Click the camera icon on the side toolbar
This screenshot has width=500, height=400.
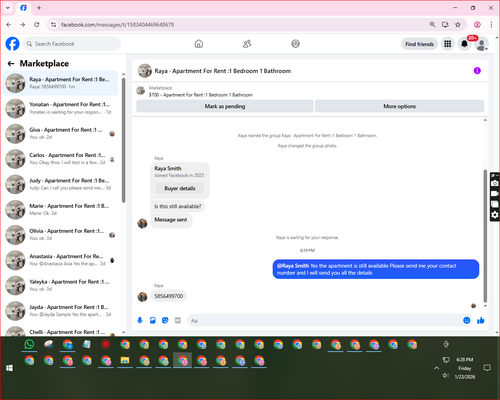tap(495, 183)
